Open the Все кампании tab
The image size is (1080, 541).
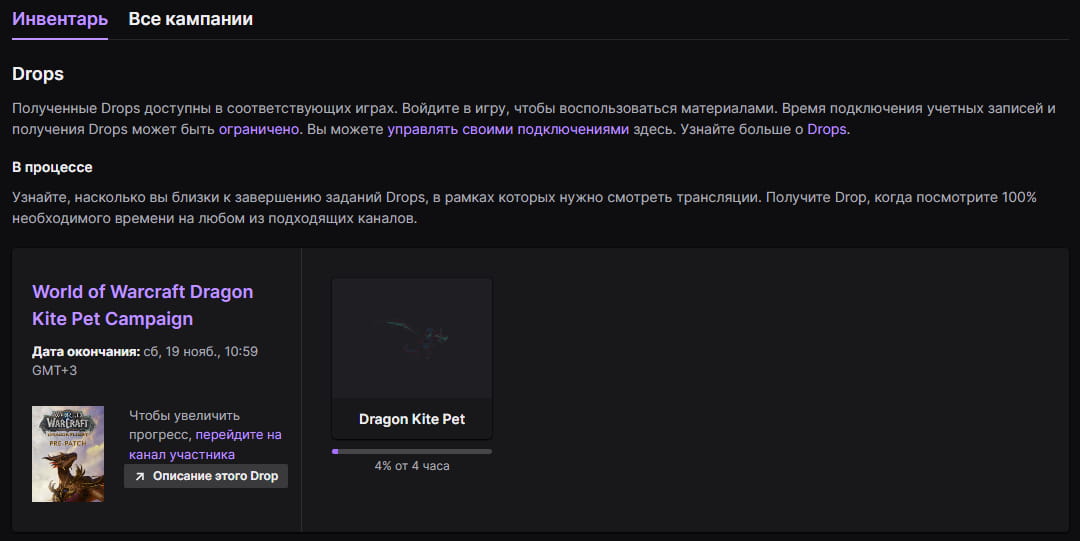point(190,19)
